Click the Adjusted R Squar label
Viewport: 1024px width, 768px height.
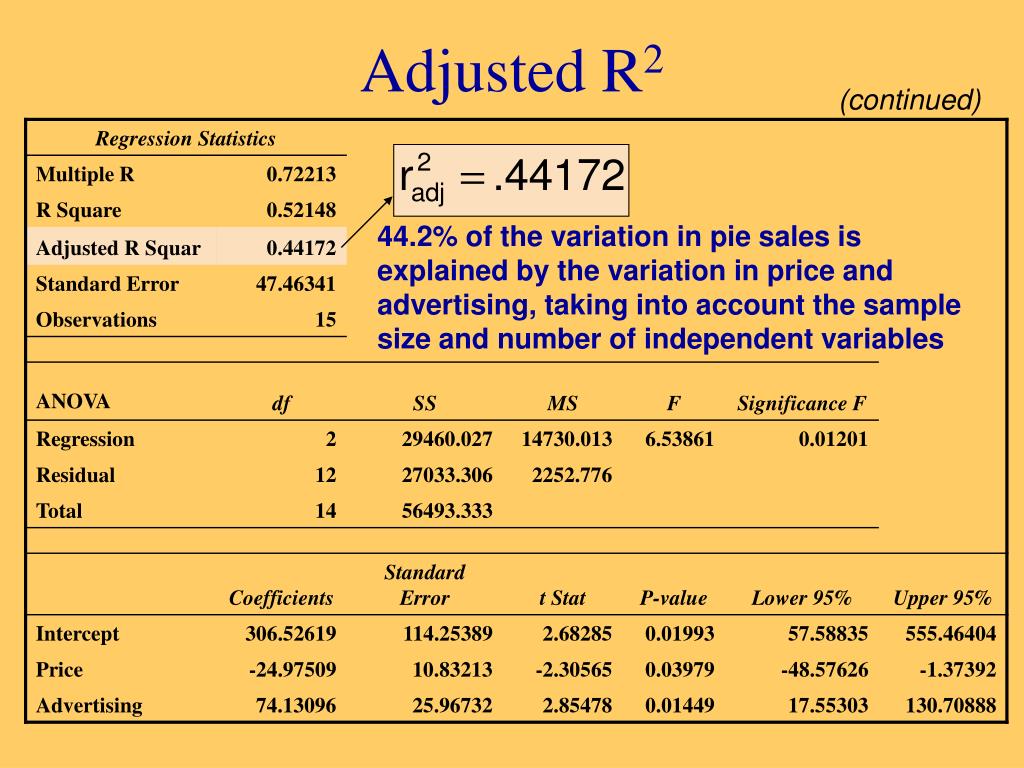coord(118,248)
